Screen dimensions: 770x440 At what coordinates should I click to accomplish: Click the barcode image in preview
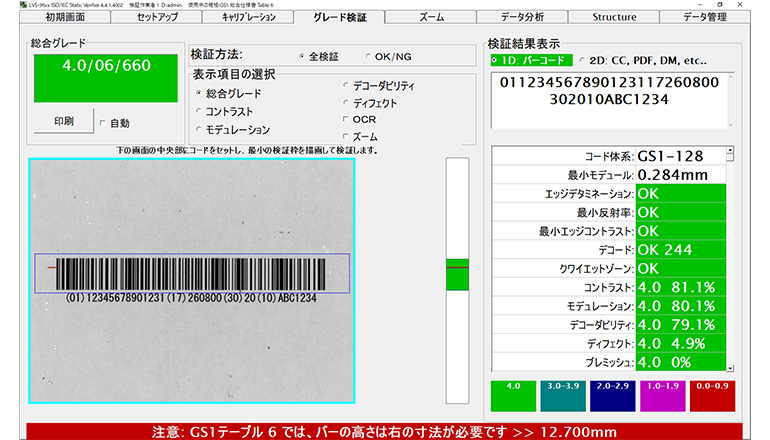coord(191,274)
